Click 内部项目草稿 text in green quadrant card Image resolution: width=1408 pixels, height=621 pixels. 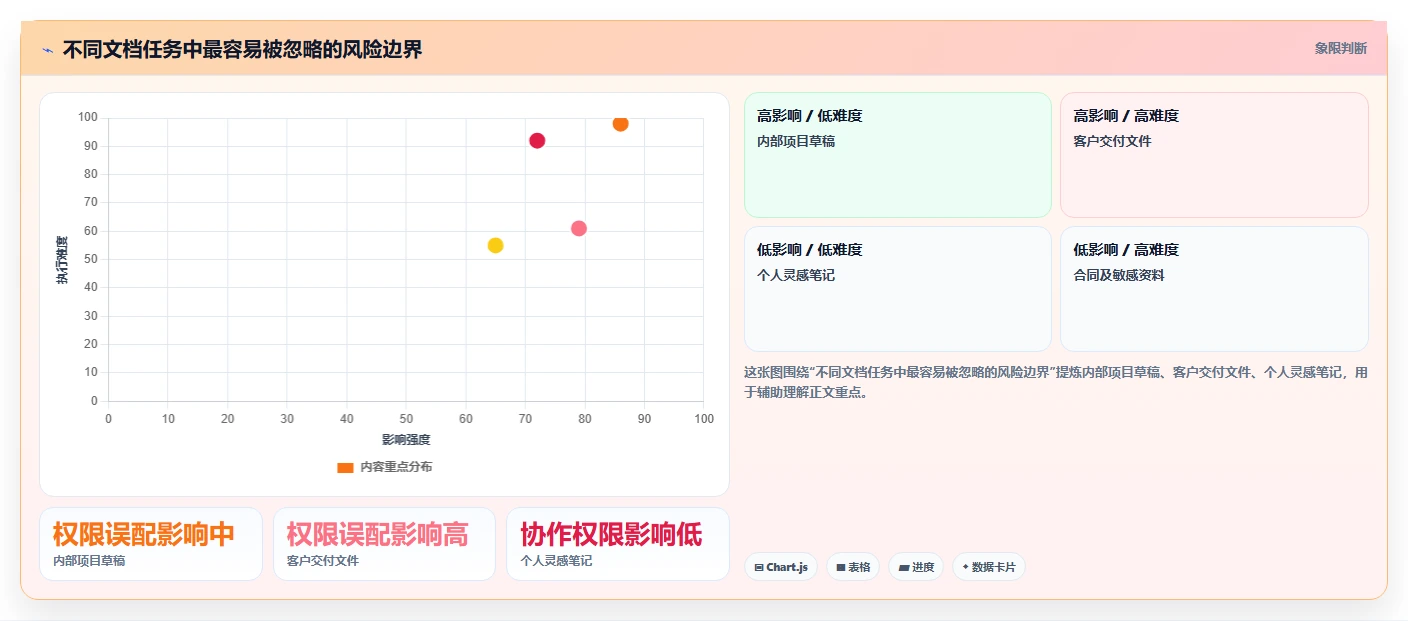tap(796, 141)
